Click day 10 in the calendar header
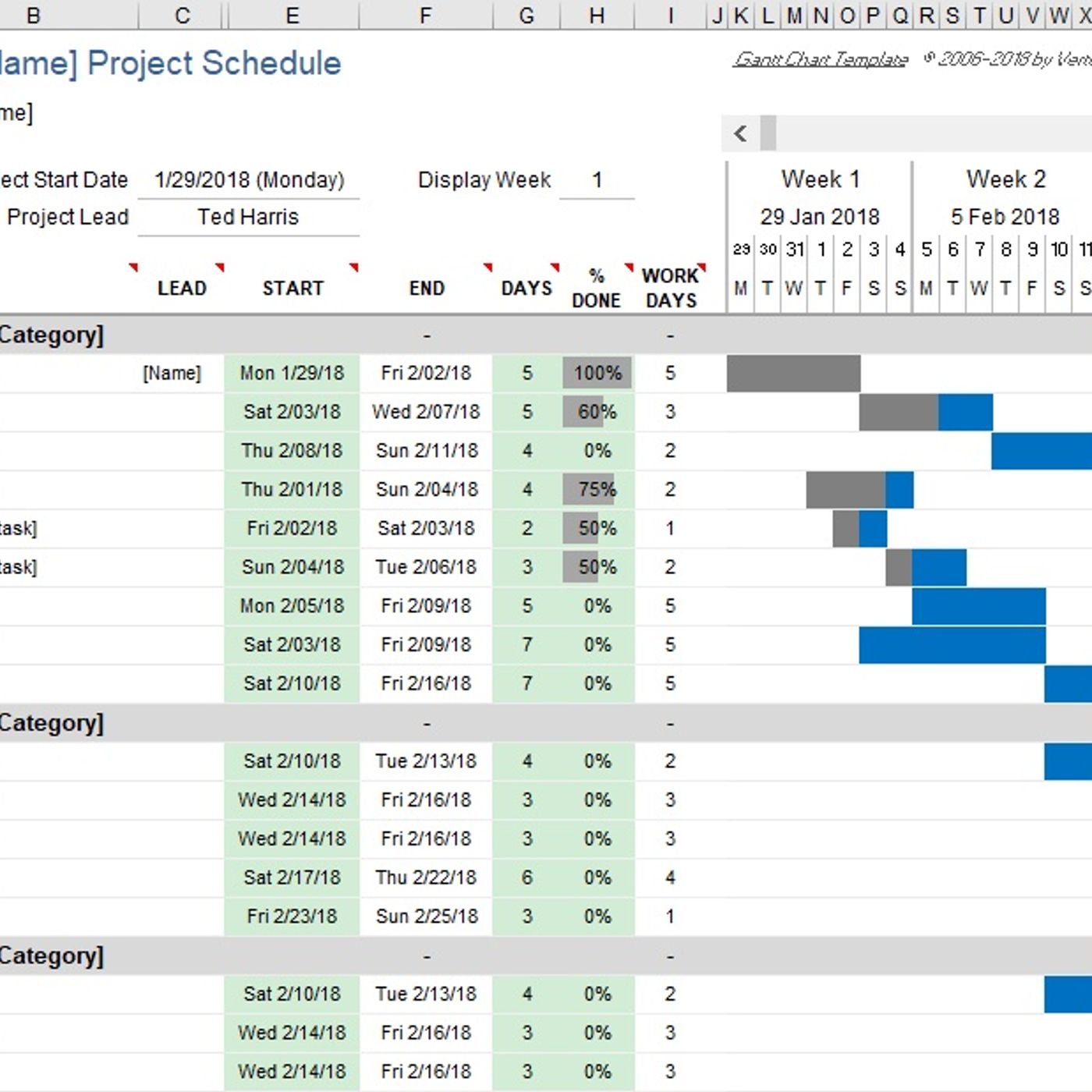This screenshot has width=1092, height=1092. tap(1058, 249)
